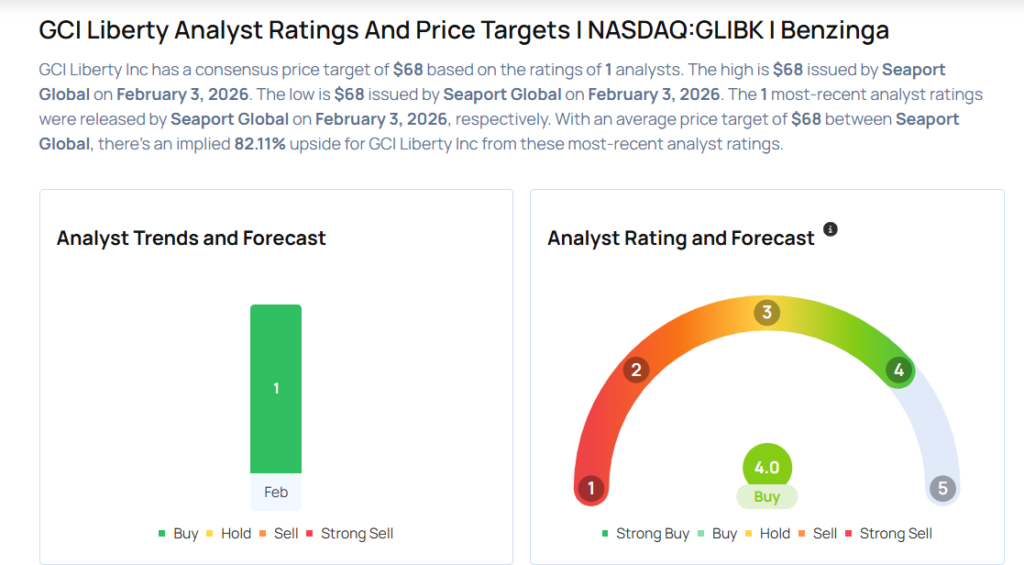
Task: Click the Buy badge under the 4.0 rating
Action: click(767, 496)
